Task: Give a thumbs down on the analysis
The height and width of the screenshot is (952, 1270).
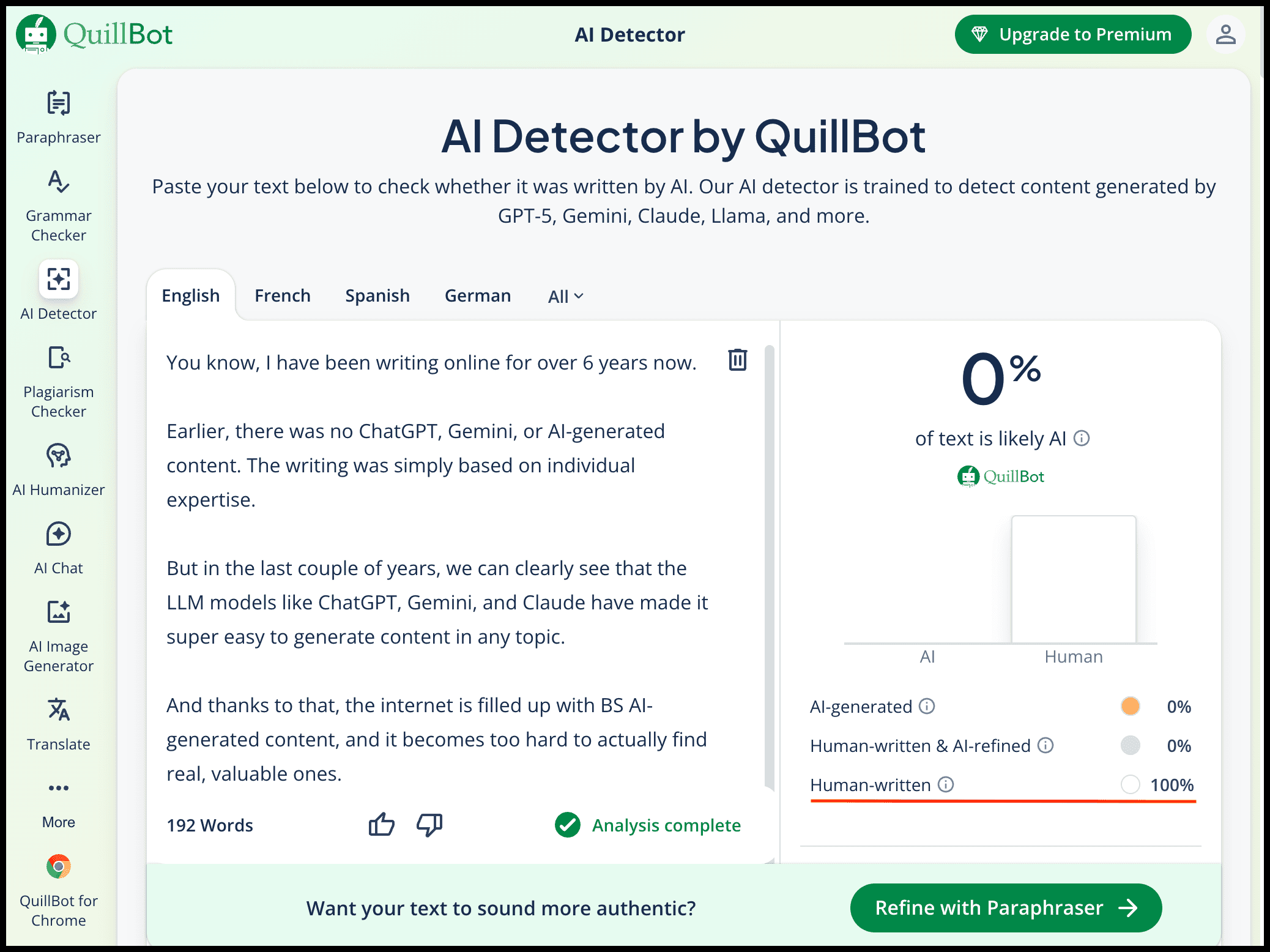Action: 429,825
